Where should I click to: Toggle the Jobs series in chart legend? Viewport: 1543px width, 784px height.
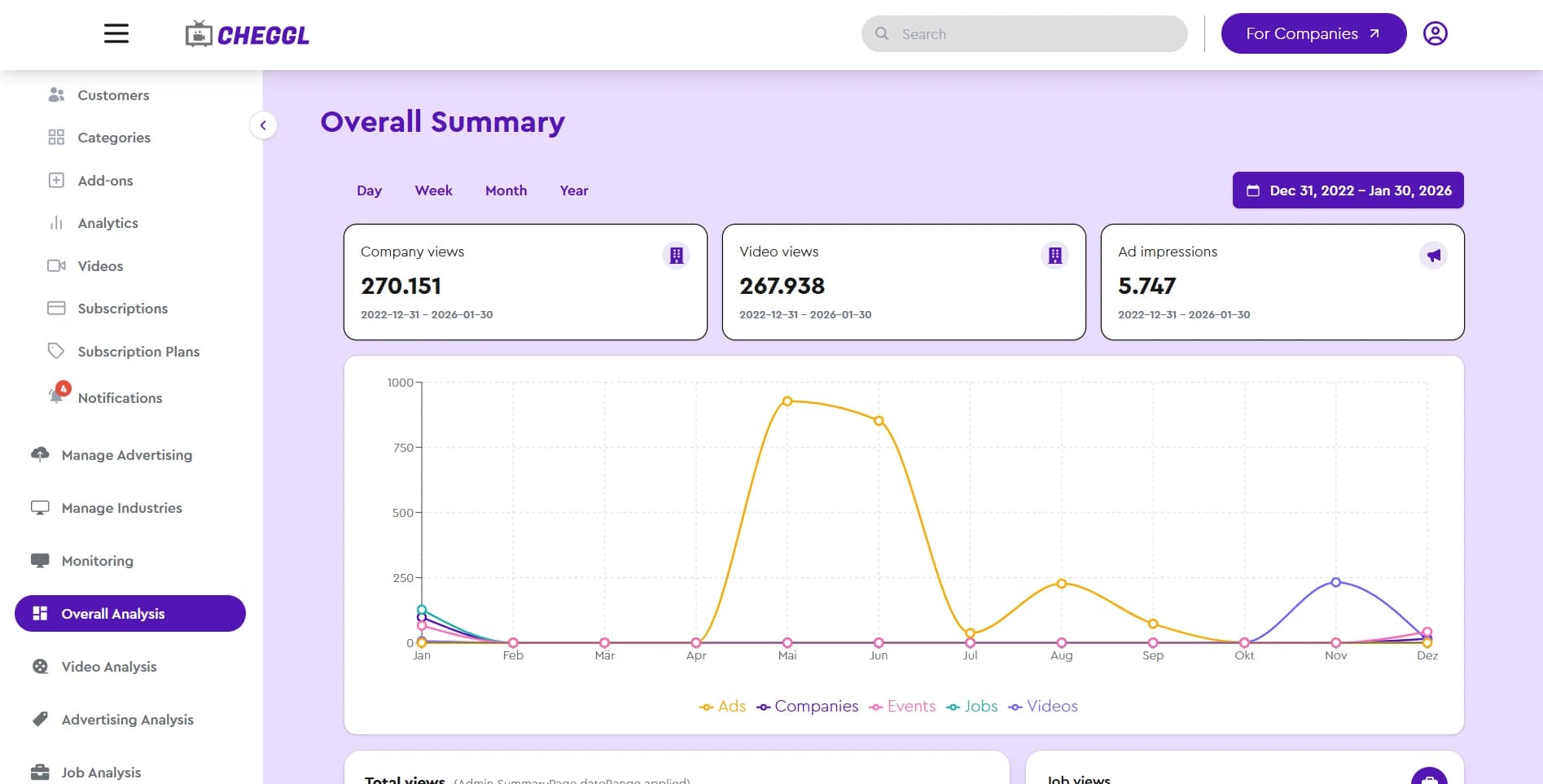click(971, 706)
